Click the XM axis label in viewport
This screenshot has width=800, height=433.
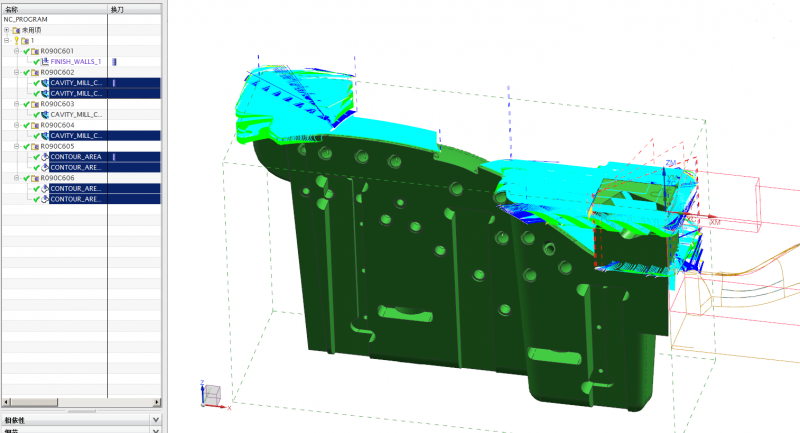point(715,222)
